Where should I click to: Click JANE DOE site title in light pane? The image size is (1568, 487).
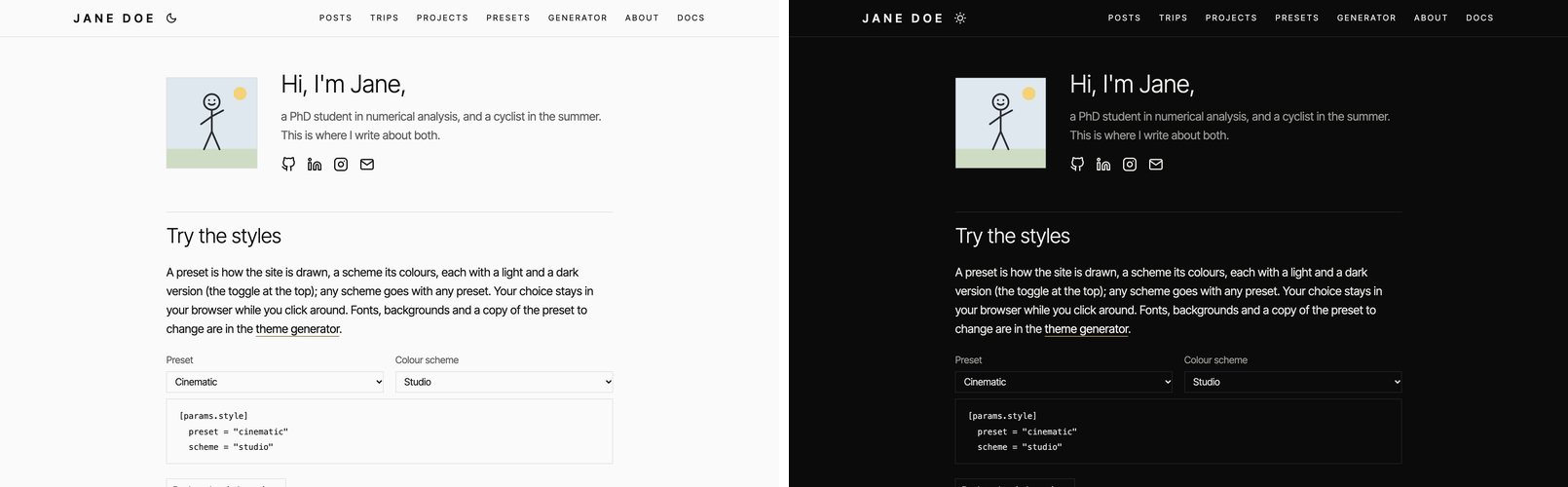click(x=114, y=18)
